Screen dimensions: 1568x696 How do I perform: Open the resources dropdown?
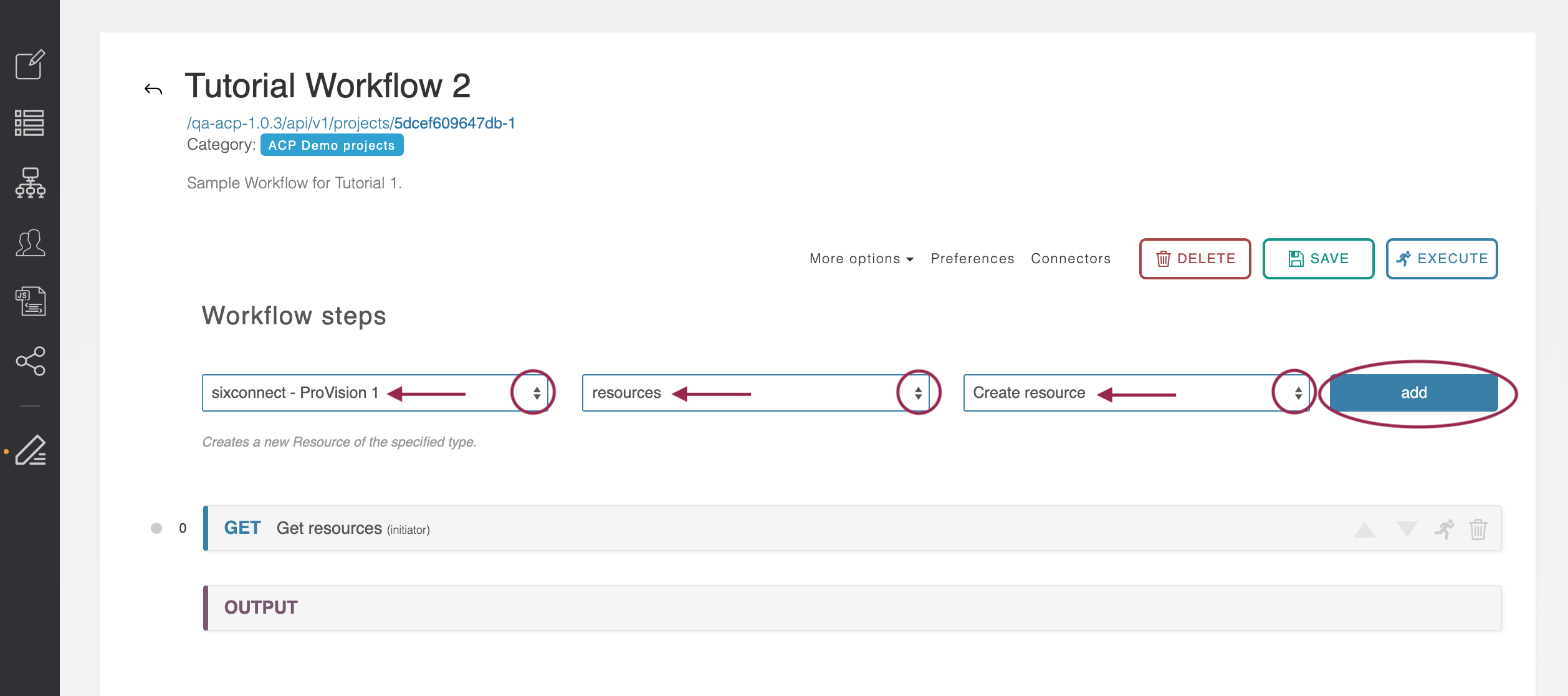(755, 393)
